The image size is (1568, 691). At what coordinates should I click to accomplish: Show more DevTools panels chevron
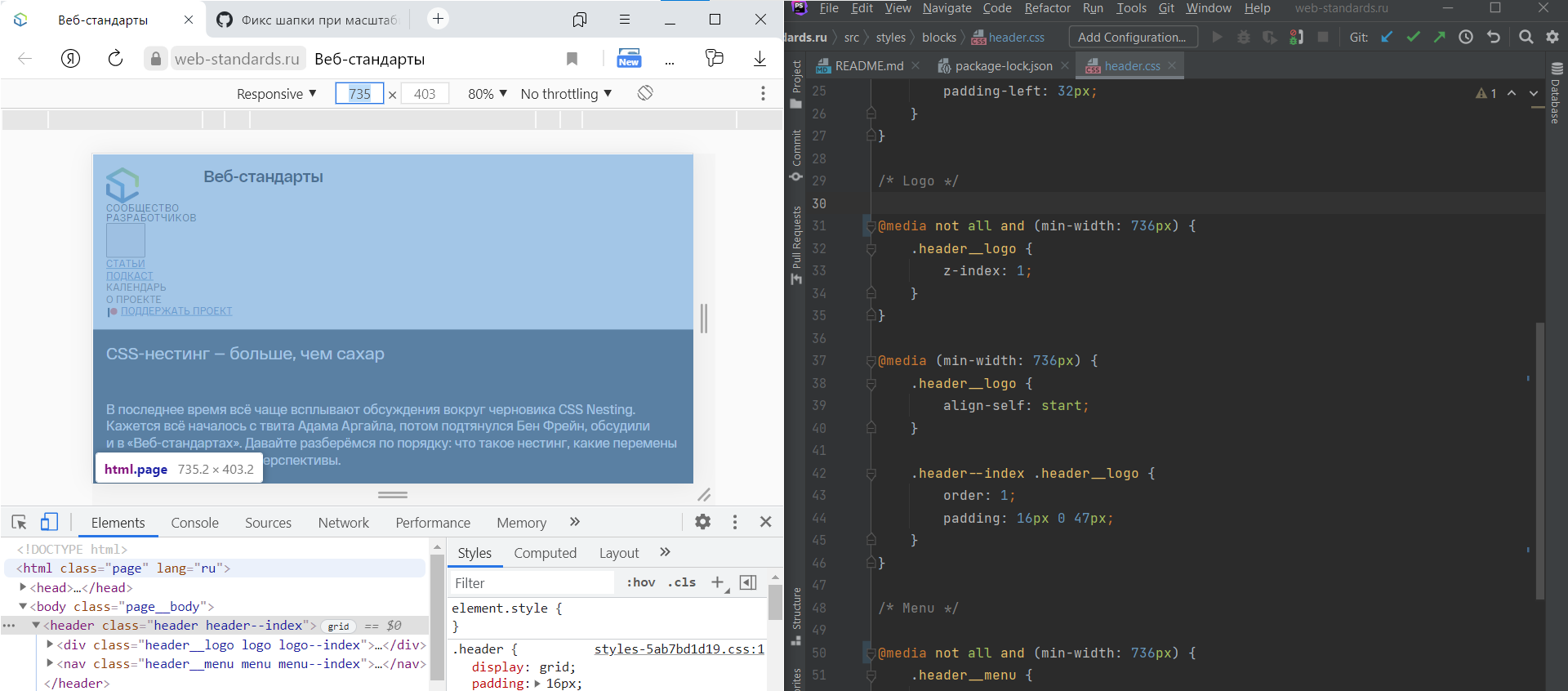pos(575,522)
